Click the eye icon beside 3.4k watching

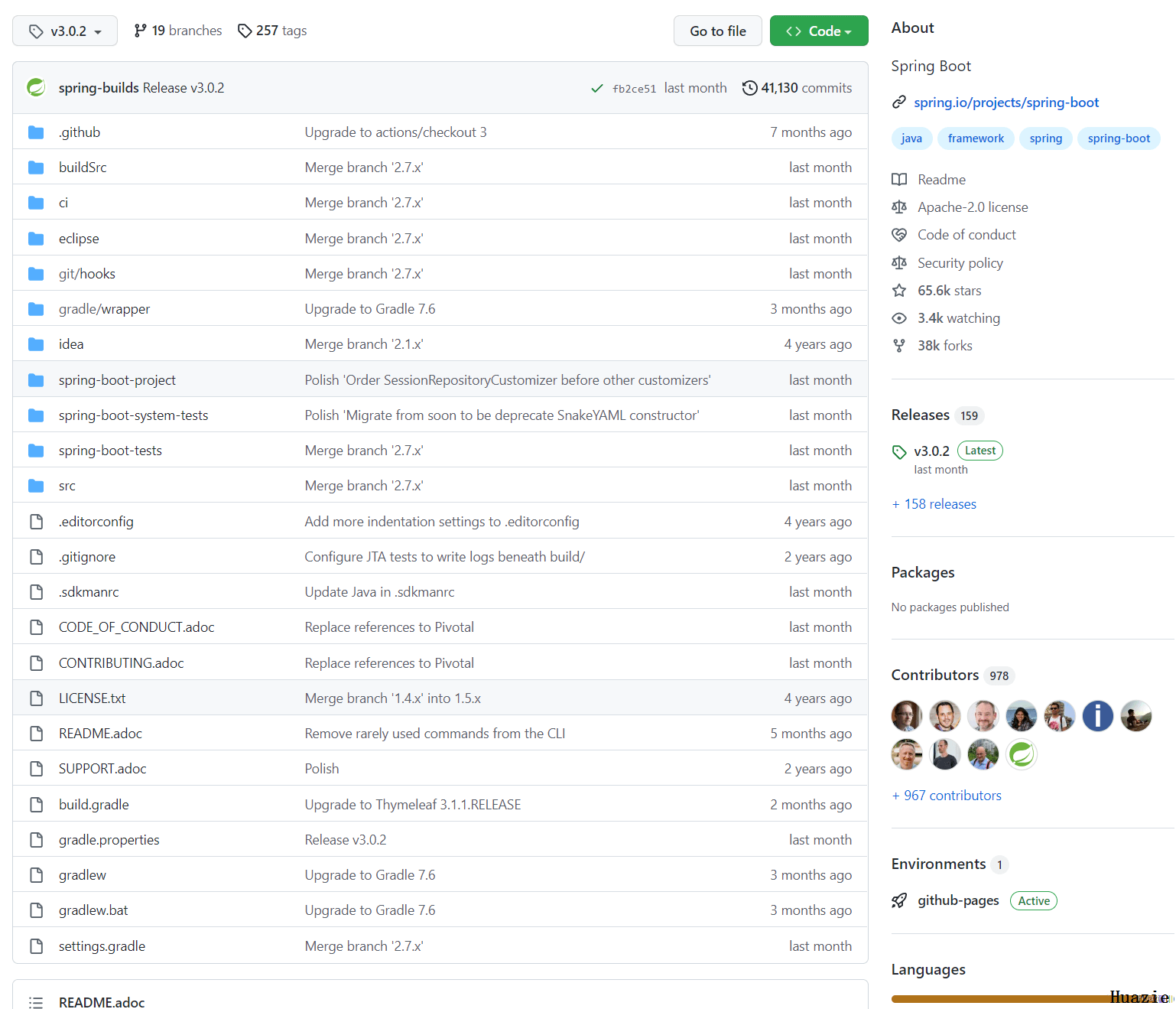(x=899, y=318)
